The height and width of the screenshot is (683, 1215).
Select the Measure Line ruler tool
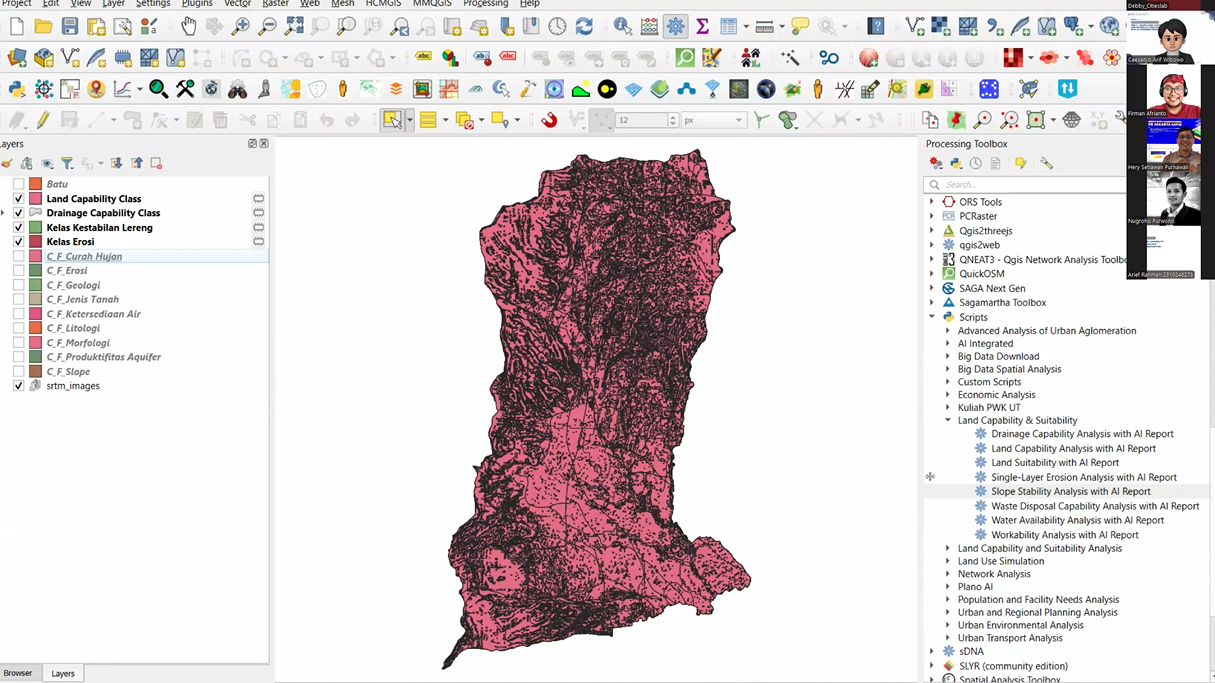765,27
